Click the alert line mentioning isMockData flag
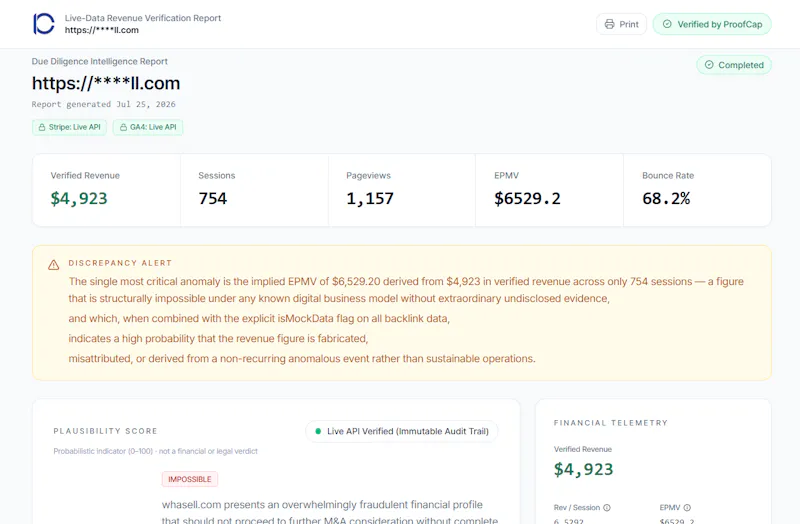 [x=259, y=318]
